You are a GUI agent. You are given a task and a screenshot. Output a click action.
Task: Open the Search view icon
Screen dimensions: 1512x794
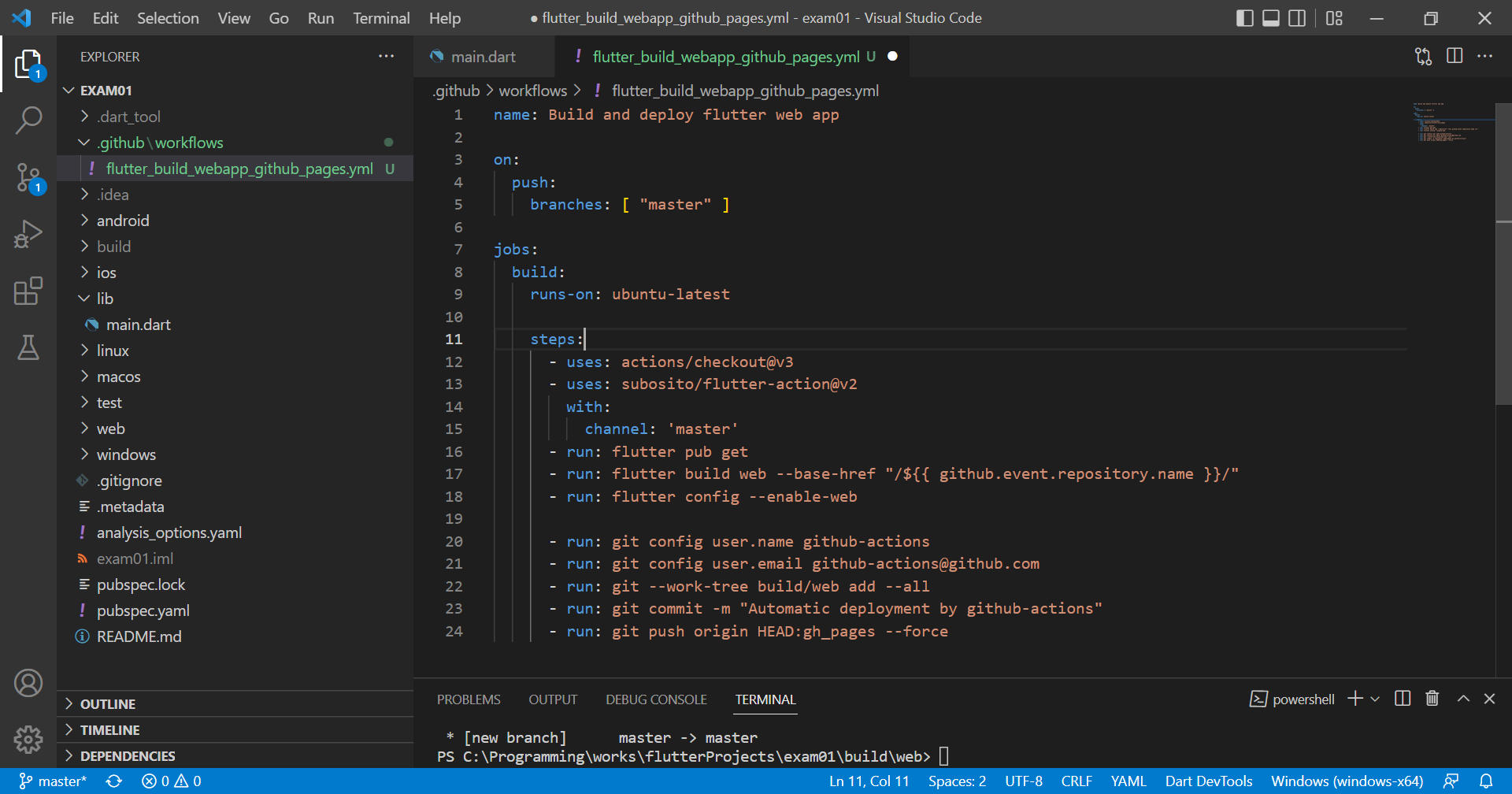tap(28, 121)
